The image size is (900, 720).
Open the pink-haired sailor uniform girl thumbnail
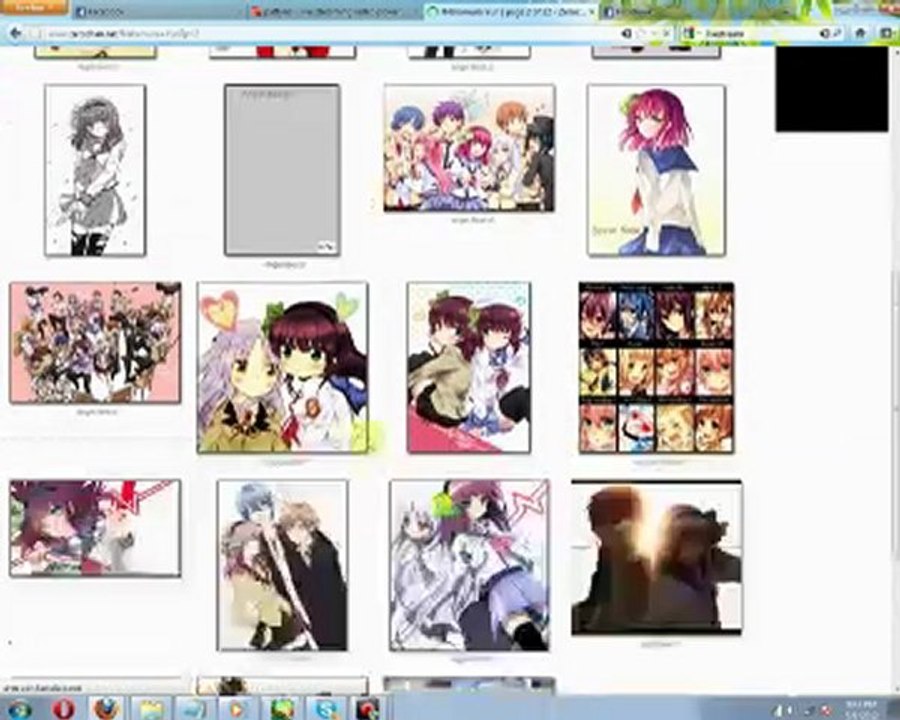(x=657, y=170)
